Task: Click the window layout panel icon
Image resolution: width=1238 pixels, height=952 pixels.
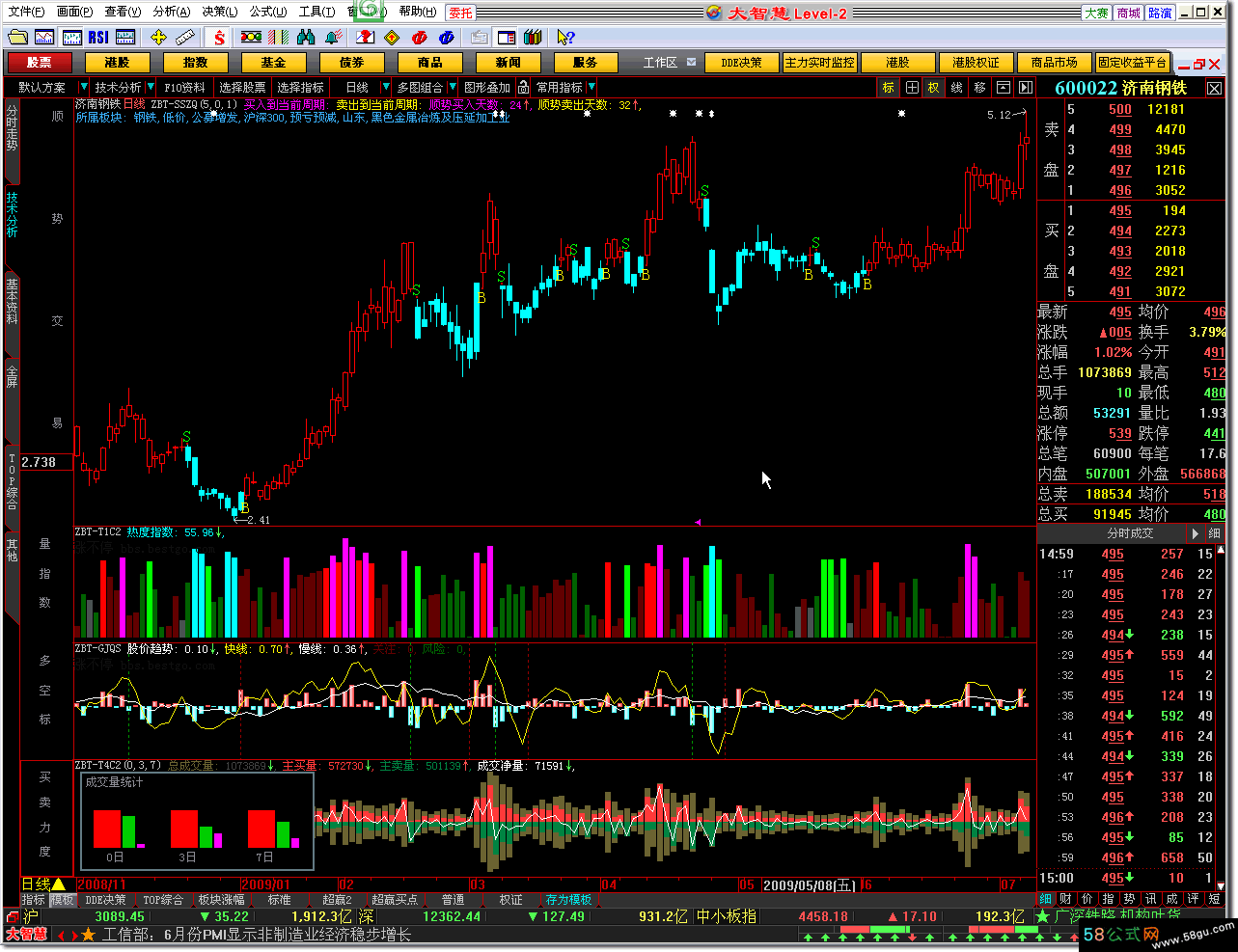Action: click(x=507, y=37)
